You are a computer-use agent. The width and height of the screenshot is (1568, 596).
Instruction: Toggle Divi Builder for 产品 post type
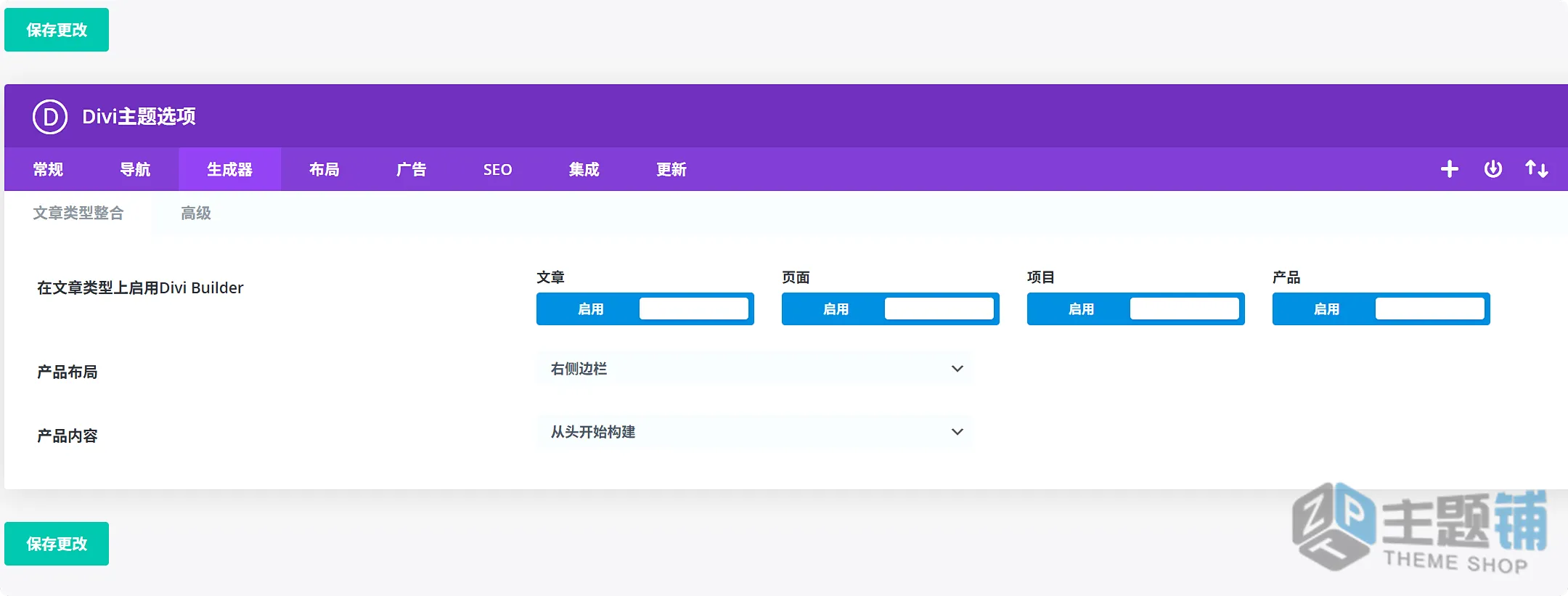pos(1381,309)
